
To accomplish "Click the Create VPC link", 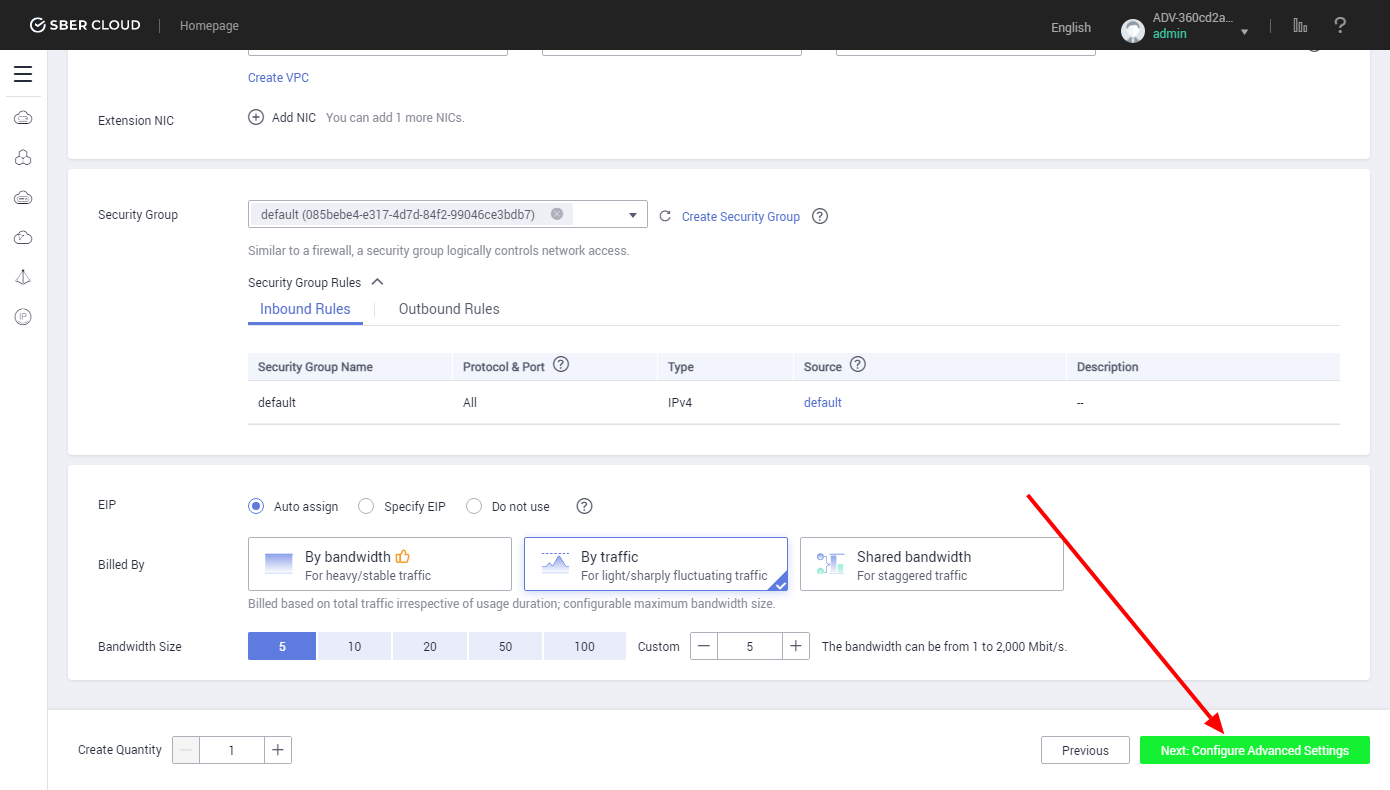I will (x=278, y=78).
